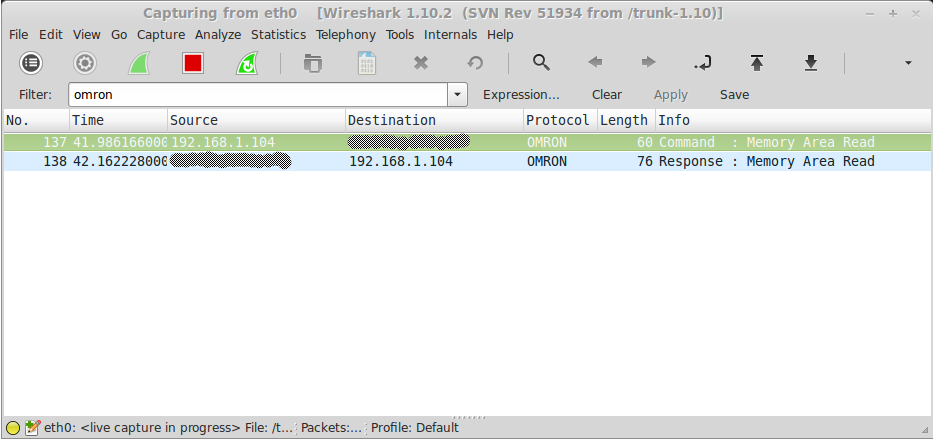Minimize the Wireshark window
Screen dimensions: 933x439
[x=870, y=14]
